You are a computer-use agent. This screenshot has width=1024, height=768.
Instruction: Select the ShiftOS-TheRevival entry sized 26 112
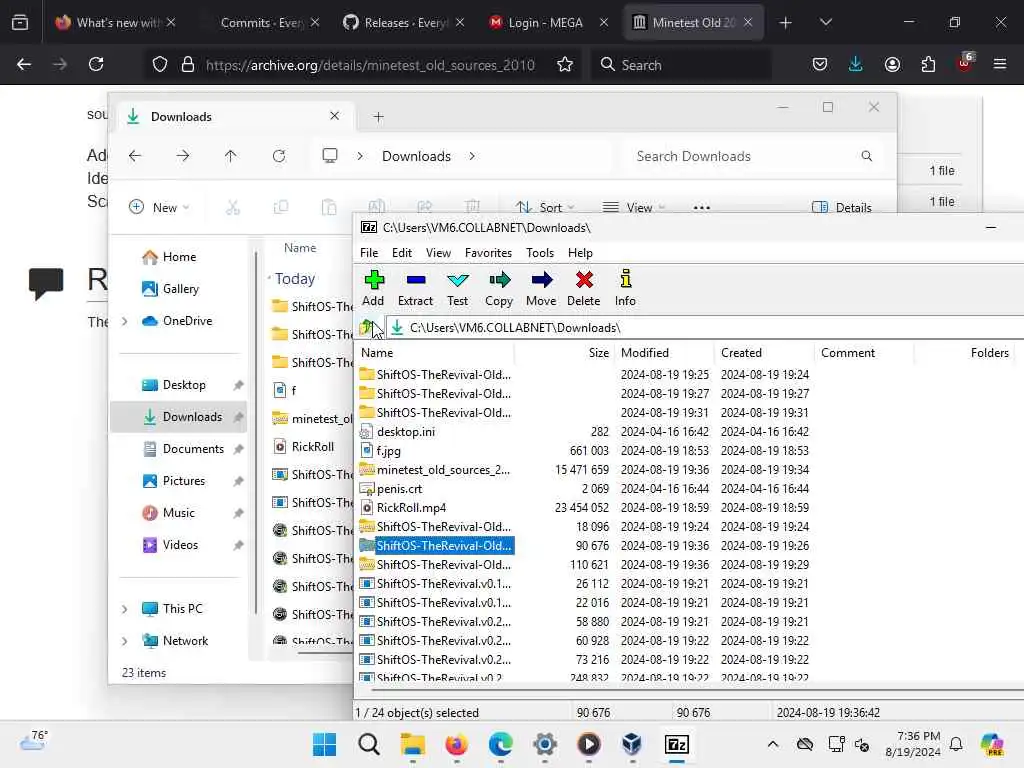point(443,584)
